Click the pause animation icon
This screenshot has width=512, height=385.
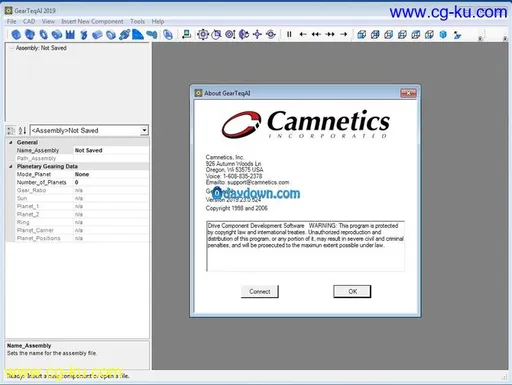pyautogui.click(x=289, y=34)
